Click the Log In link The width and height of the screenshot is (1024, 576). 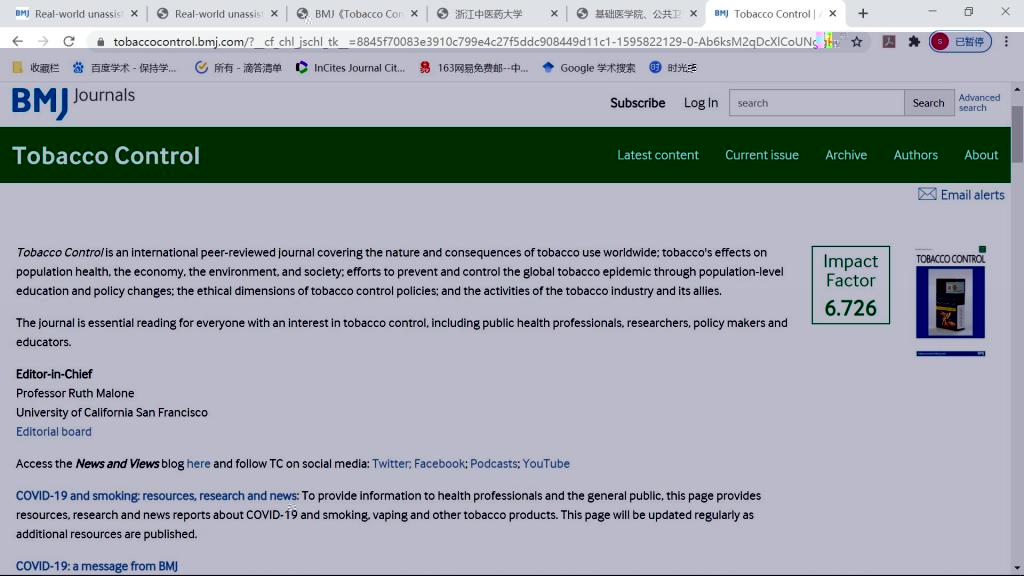click(701, 103)
